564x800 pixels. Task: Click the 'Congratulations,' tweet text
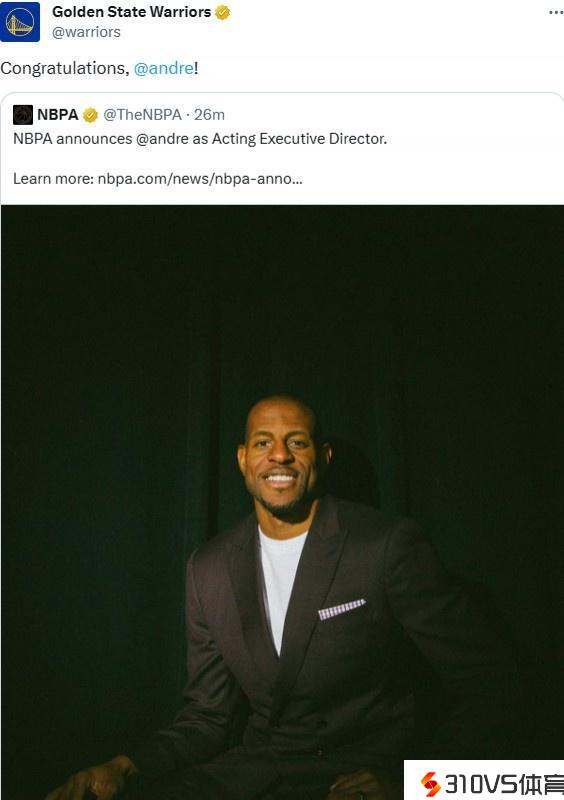pos(65,68)
